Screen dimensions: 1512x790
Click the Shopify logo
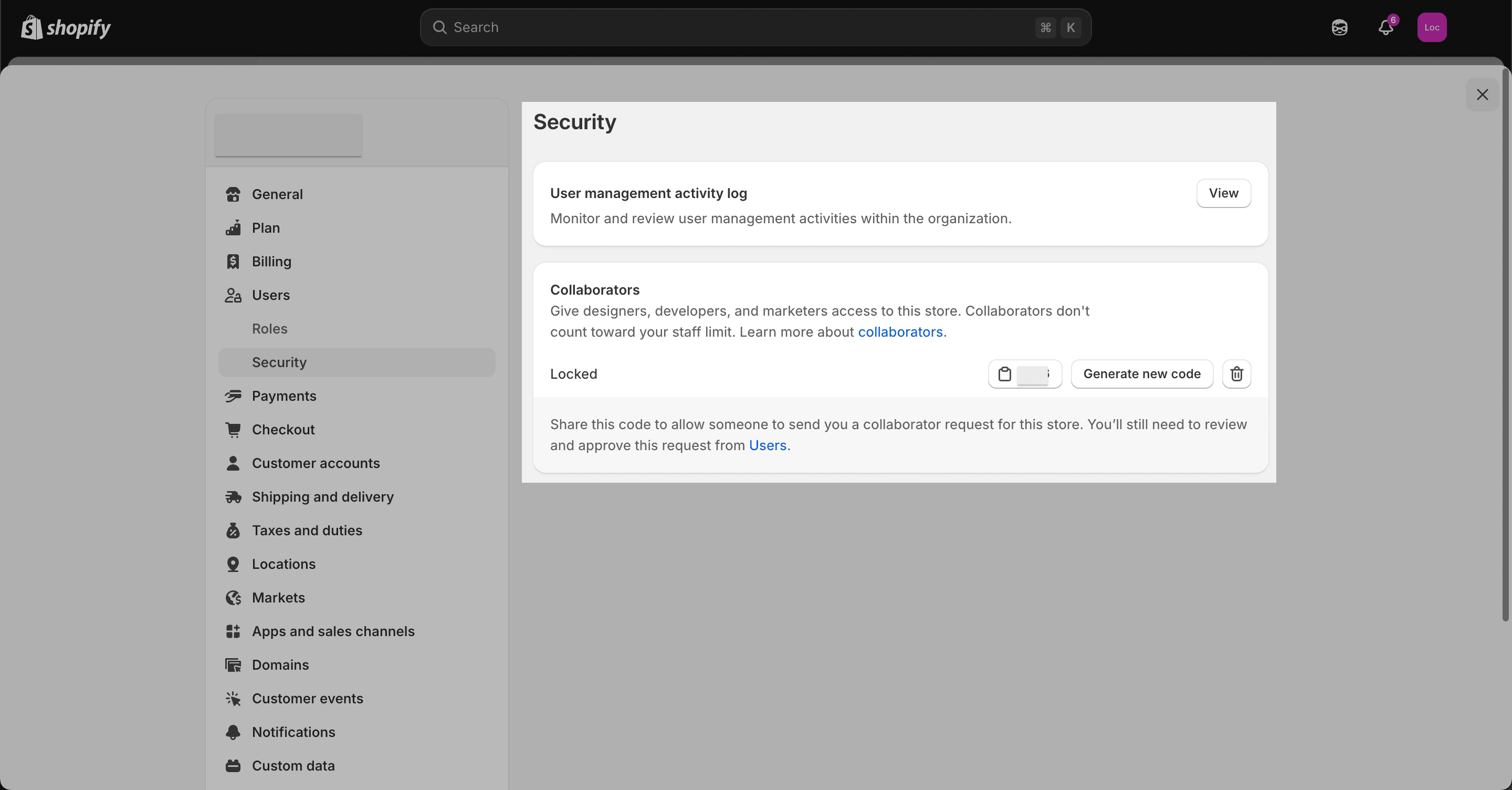[x=66, y=27]
